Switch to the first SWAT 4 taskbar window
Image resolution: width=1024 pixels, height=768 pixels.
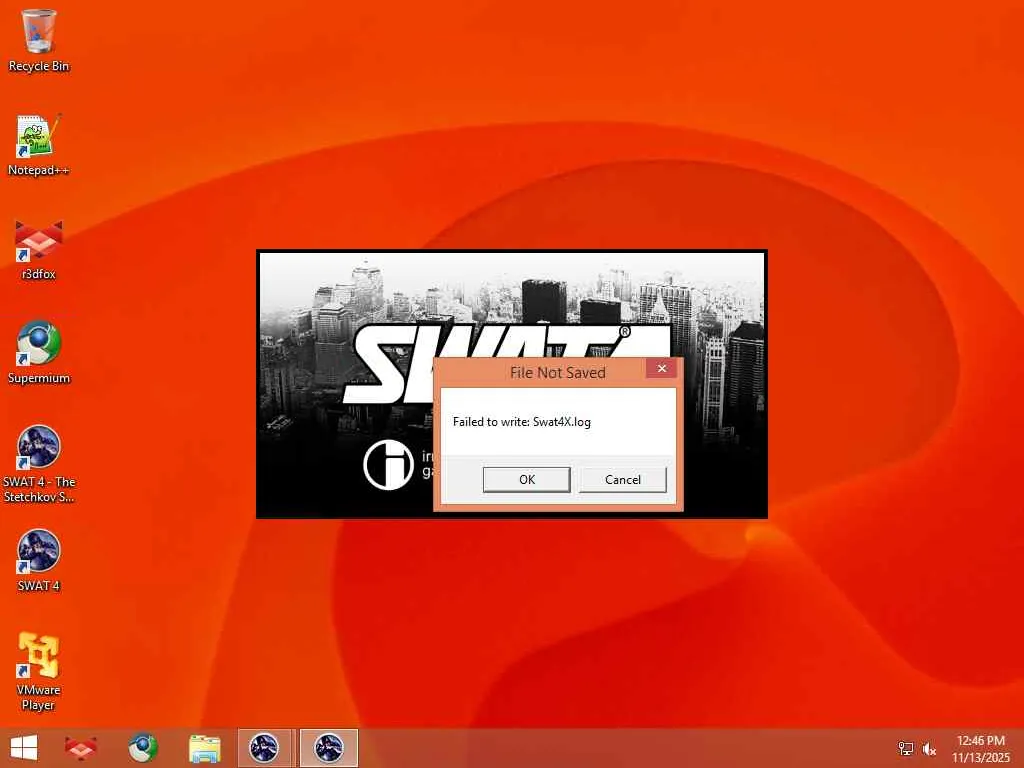(x=265, y=748)
